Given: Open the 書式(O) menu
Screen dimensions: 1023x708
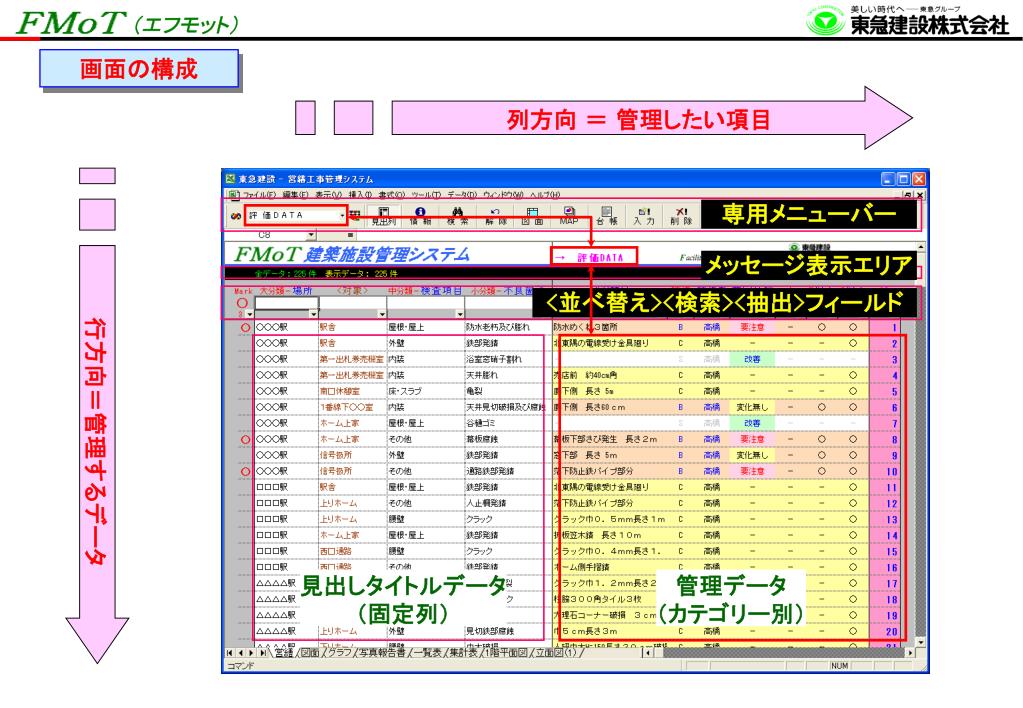Looking at the screenshot, I should point(392,194).
